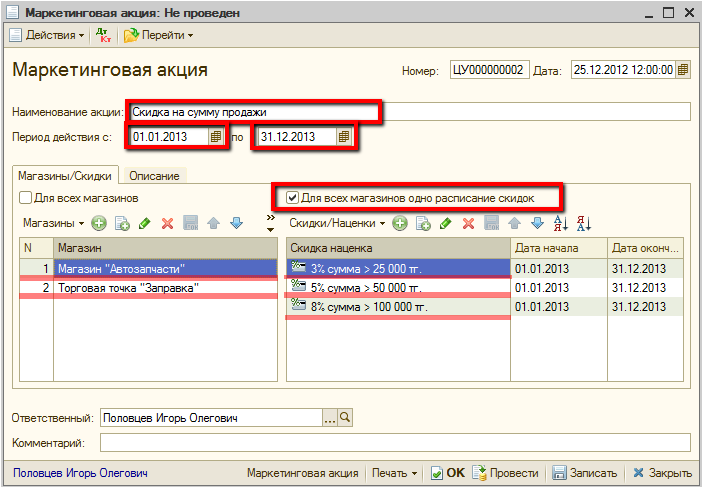Click into the Комментарий input field
The height and width of the screenshot is (487, 702).
[395, 442]
